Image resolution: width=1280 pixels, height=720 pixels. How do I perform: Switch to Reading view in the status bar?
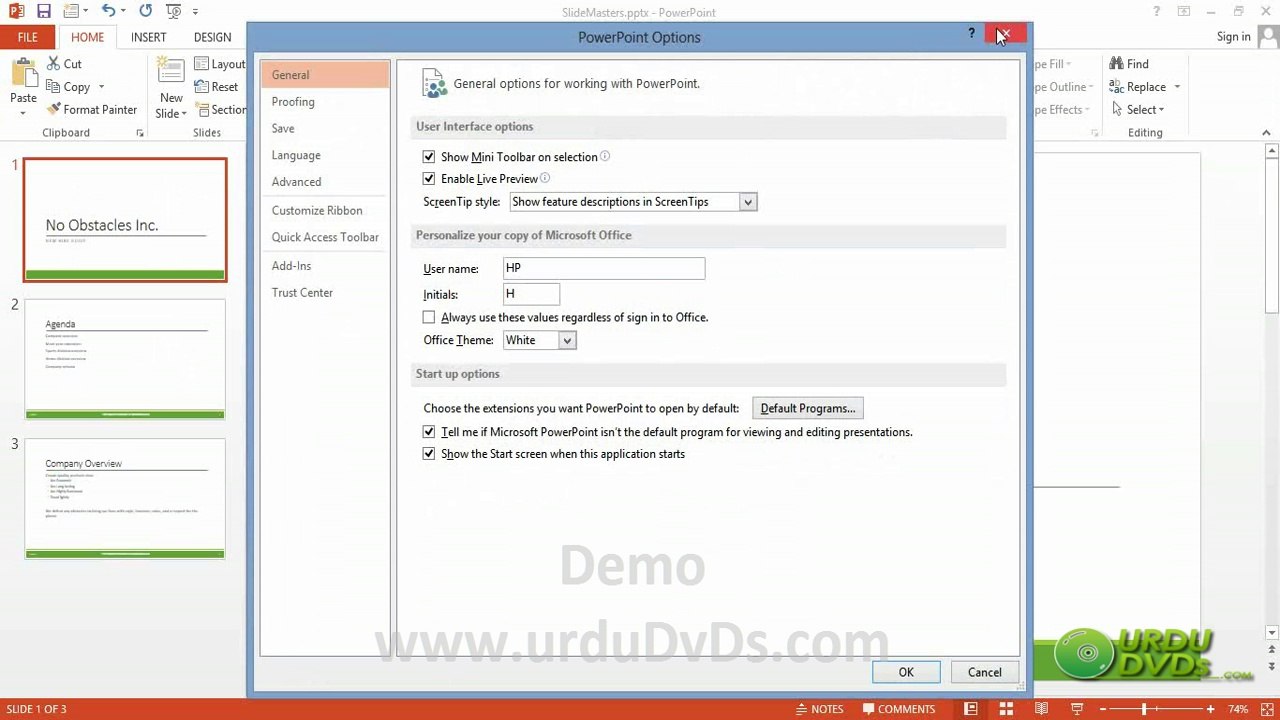pos(1041,709)
